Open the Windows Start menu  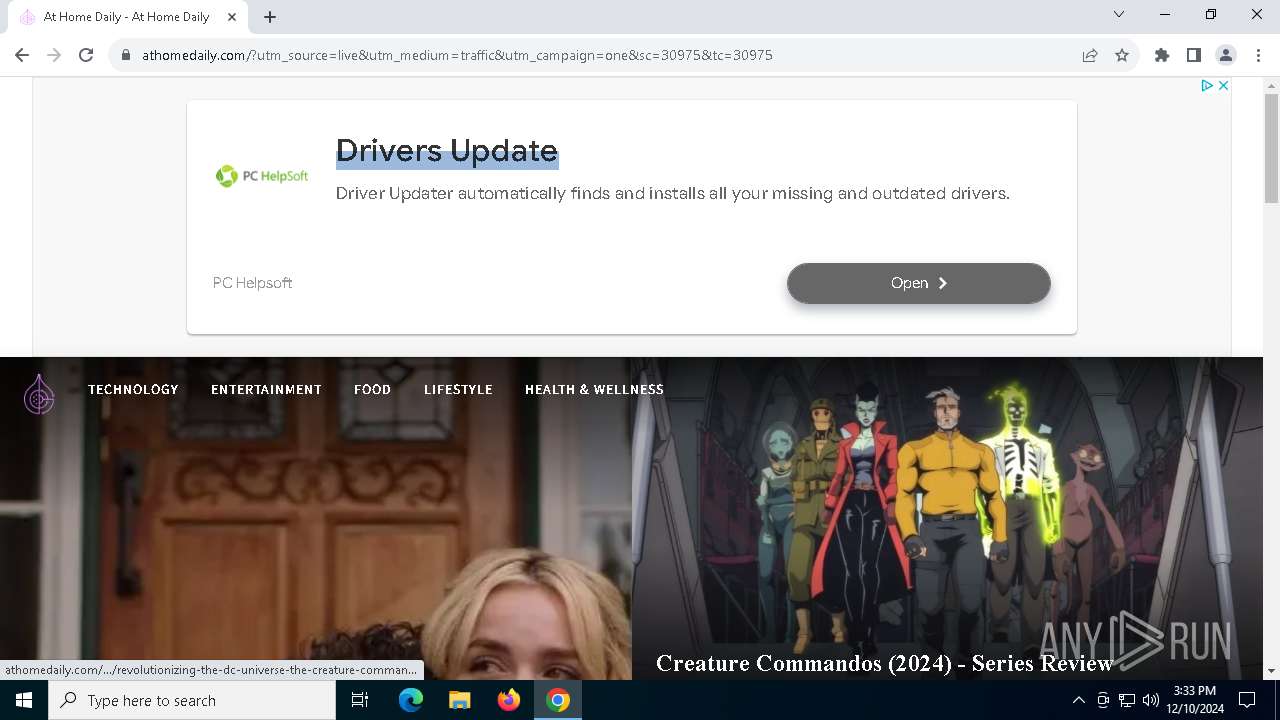24,700
